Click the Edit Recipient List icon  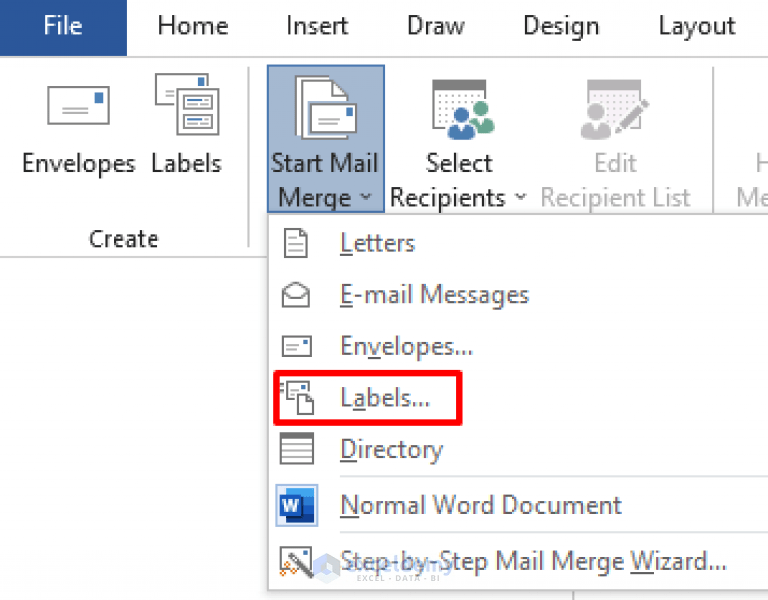[x=614, y=110]
